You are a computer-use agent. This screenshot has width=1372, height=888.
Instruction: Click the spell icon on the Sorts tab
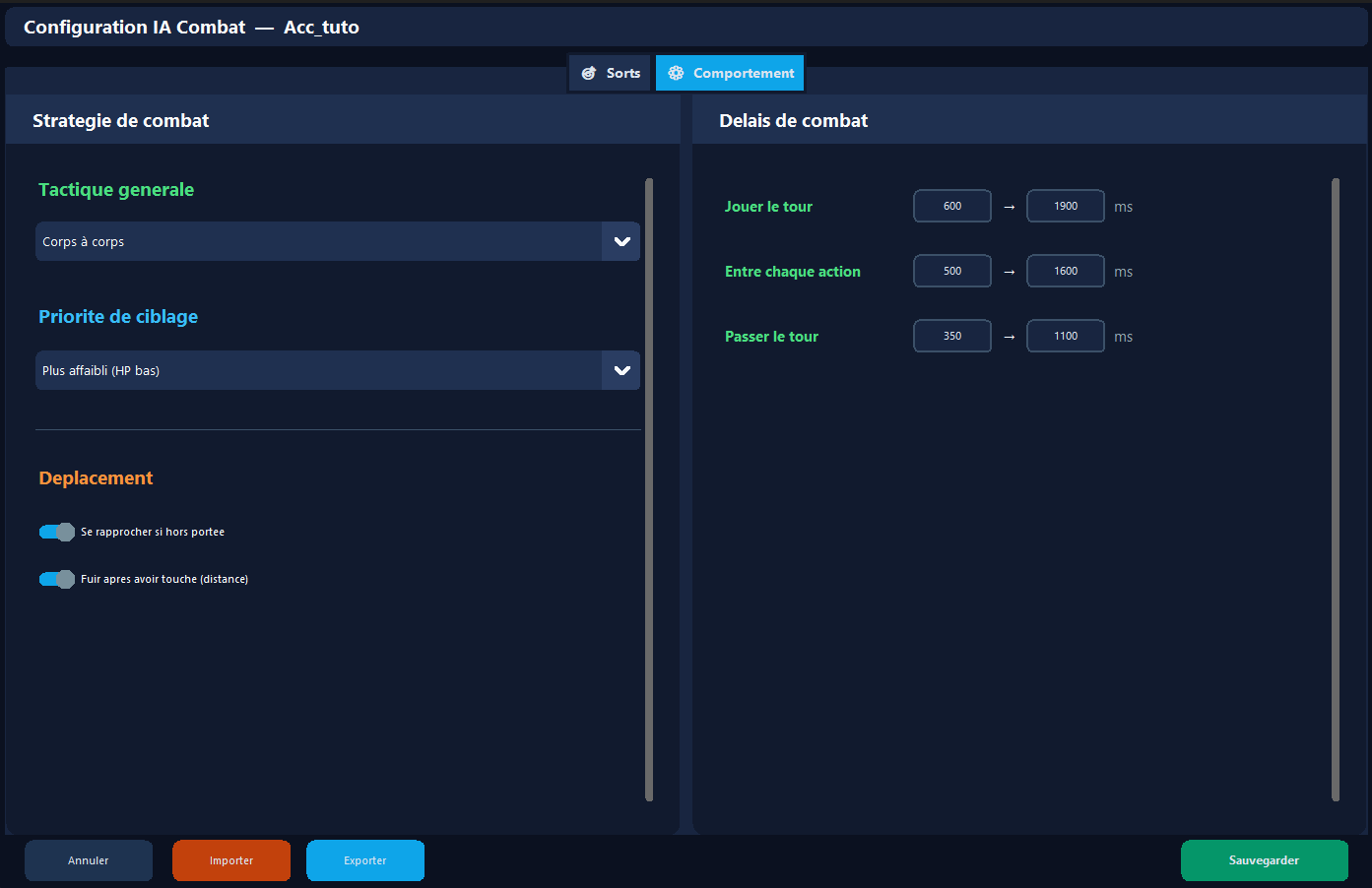tap(588, 72)
